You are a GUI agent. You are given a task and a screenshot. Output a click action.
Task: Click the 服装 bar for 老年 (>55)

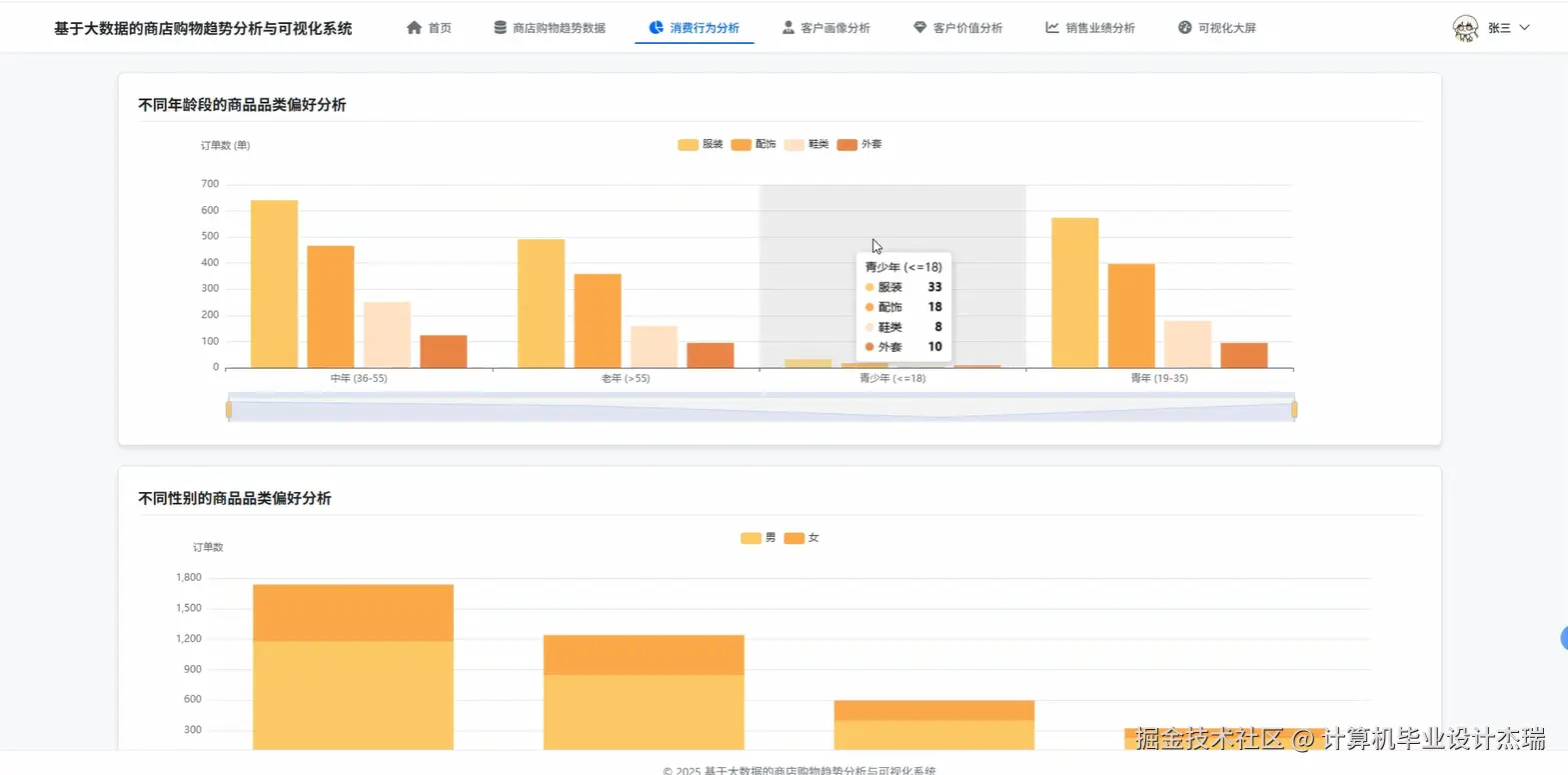541,303
